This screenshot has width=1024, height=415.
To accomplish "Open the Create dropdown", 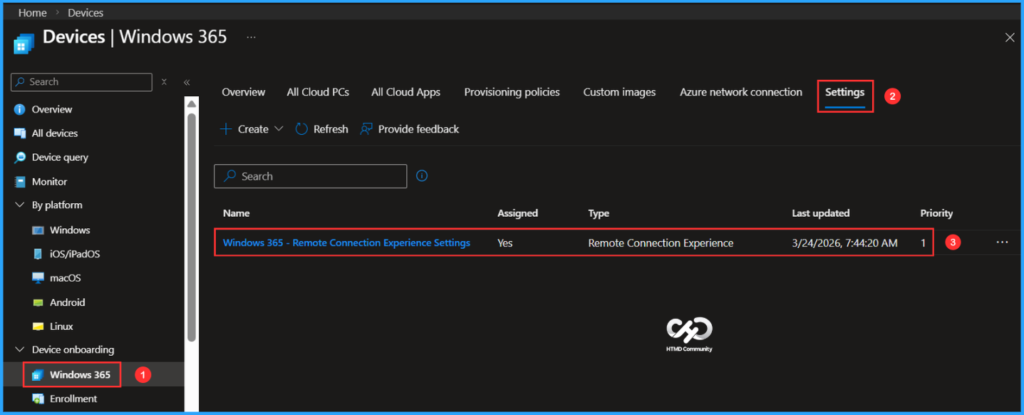I will 251,129.
